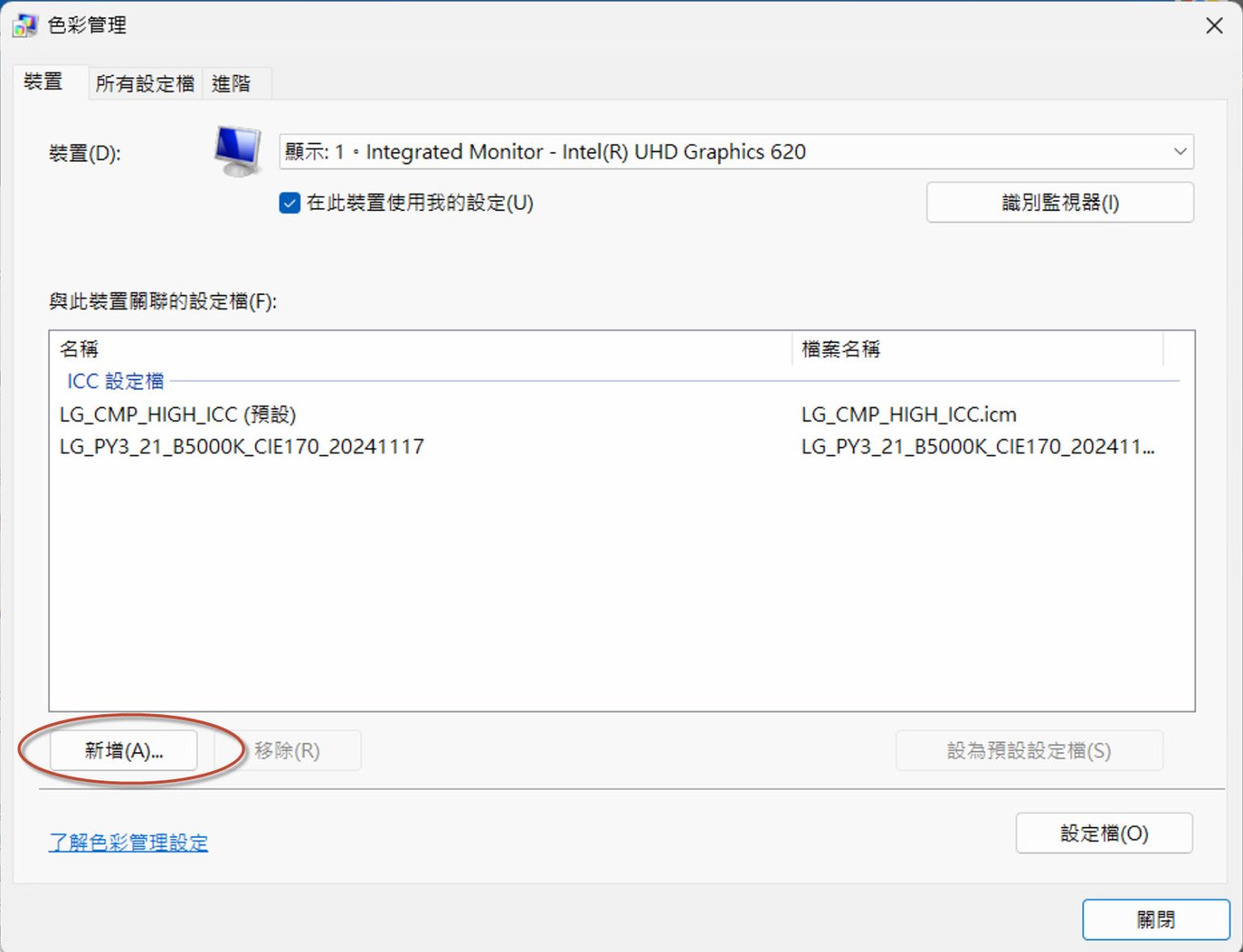The image size is (1243, 952).
Task: Click the monitor display icon
Action: [237, 152]
